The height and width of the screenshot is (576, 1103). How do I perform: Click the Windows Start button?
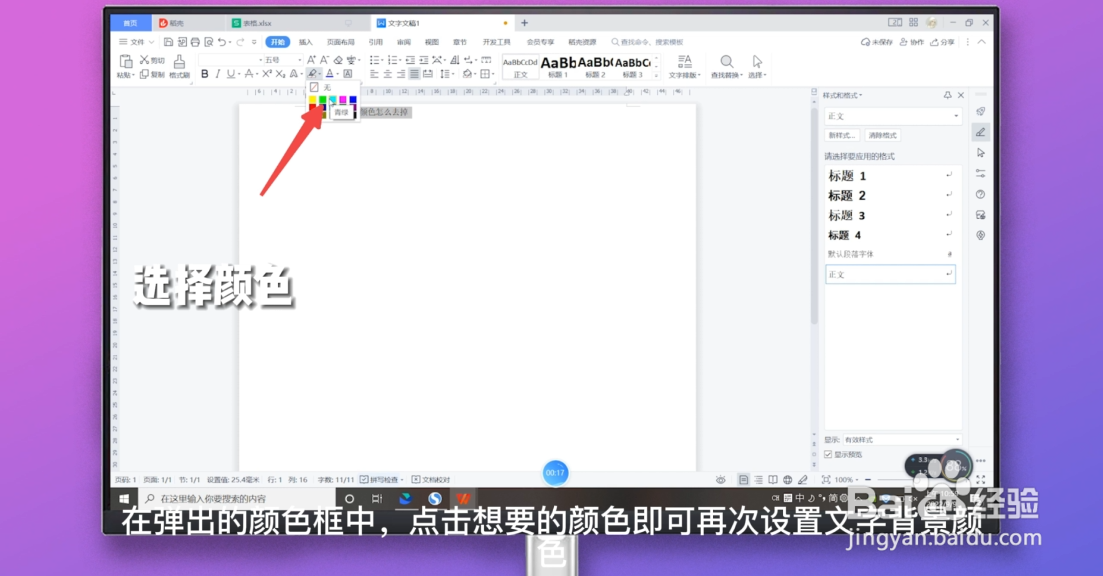tap(124, 499)
